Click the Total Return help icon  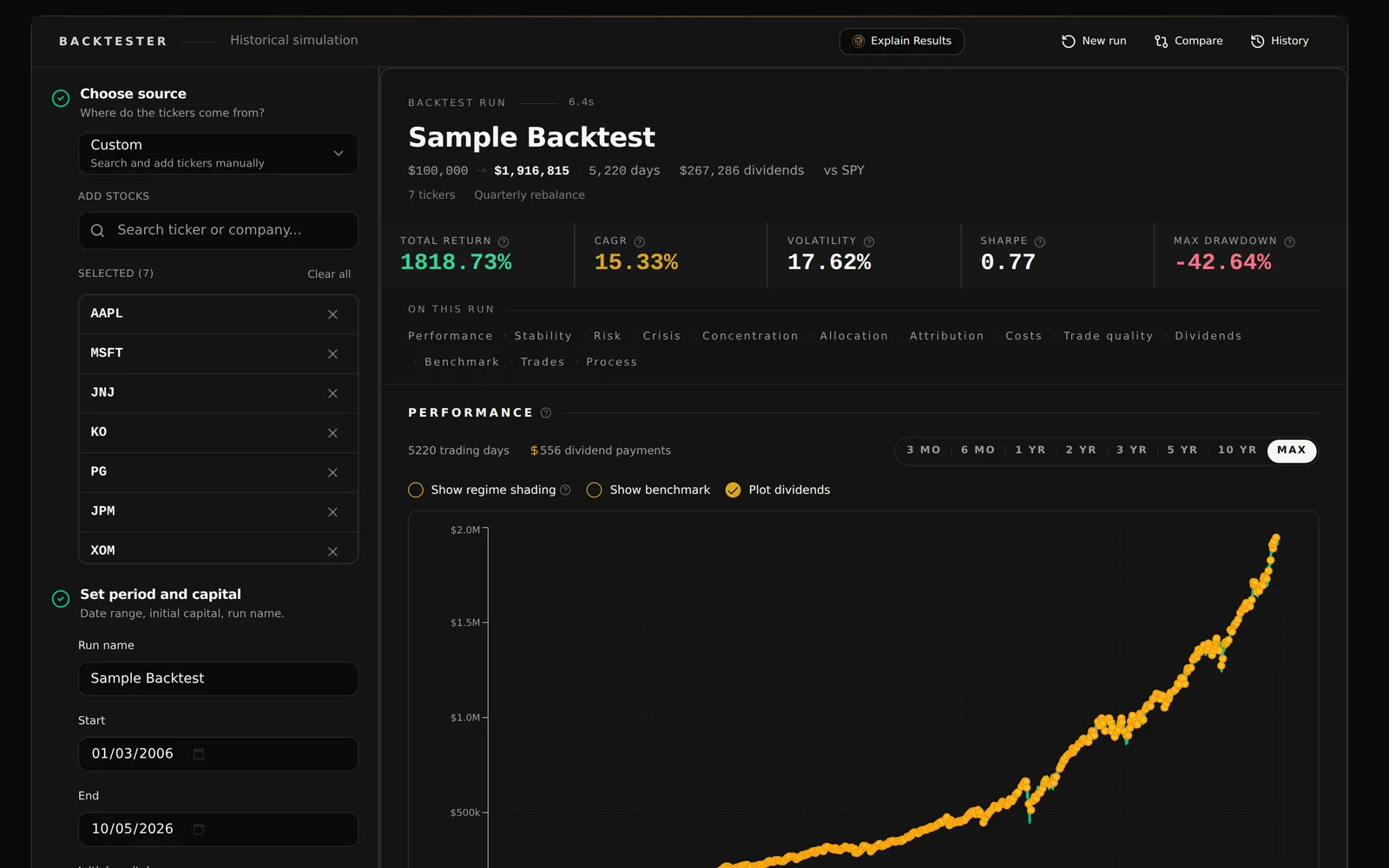coord(504,241)
